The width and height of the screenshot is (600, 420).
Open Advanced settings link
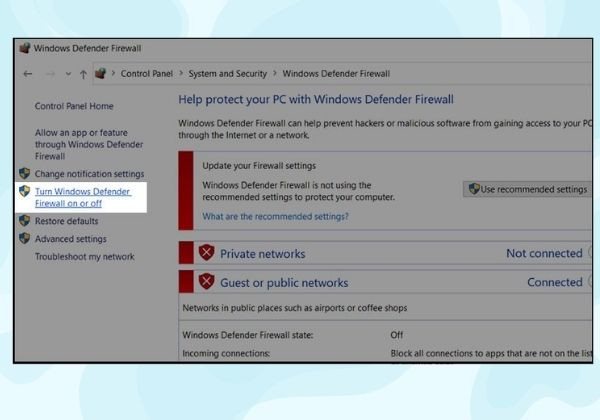[x=71, y=239]
